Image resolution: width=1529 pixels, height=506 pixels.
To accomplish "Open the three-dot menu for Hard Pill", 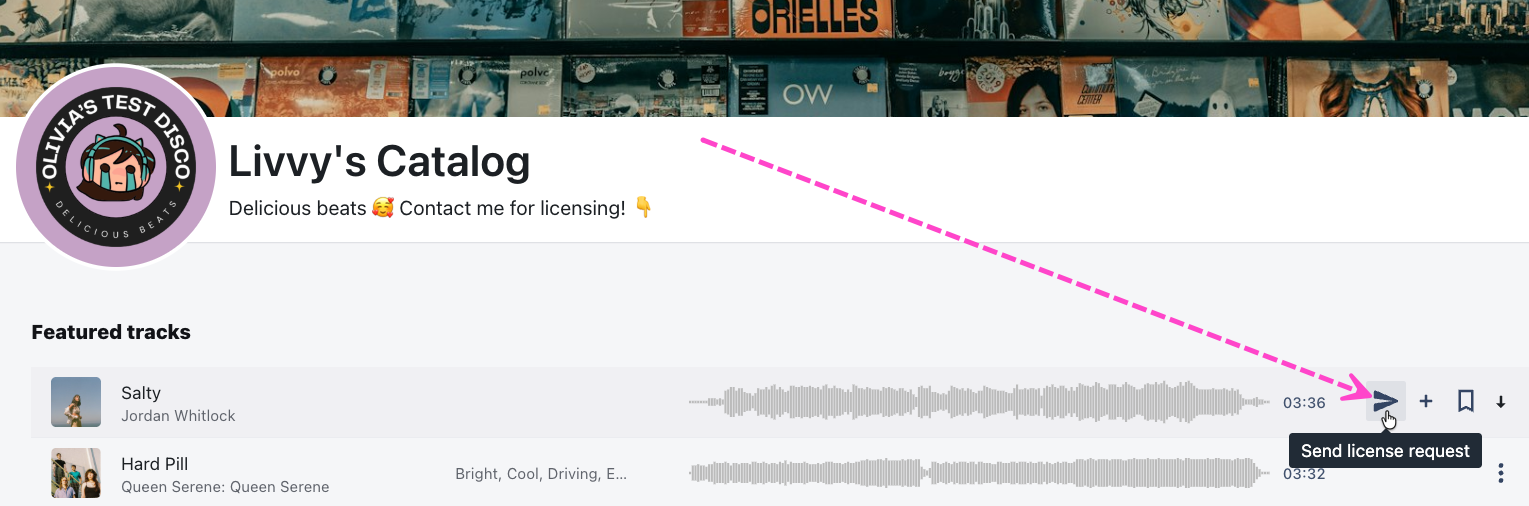I will coord(1501,473).
